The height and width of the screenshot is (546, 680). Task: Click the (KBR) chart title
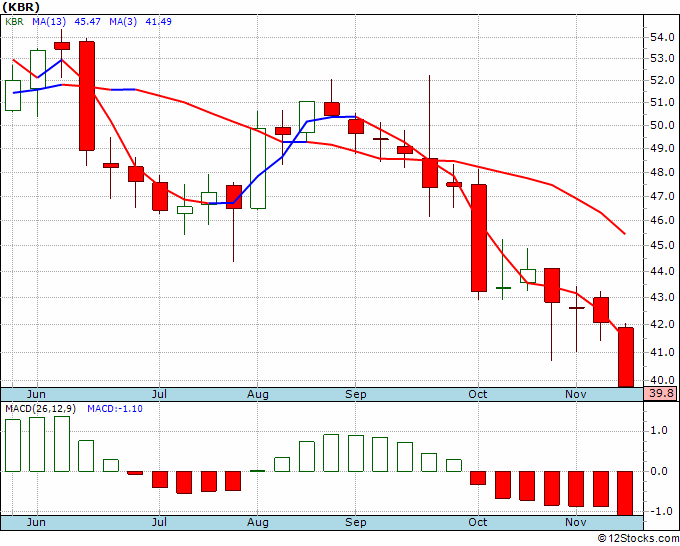21,7
